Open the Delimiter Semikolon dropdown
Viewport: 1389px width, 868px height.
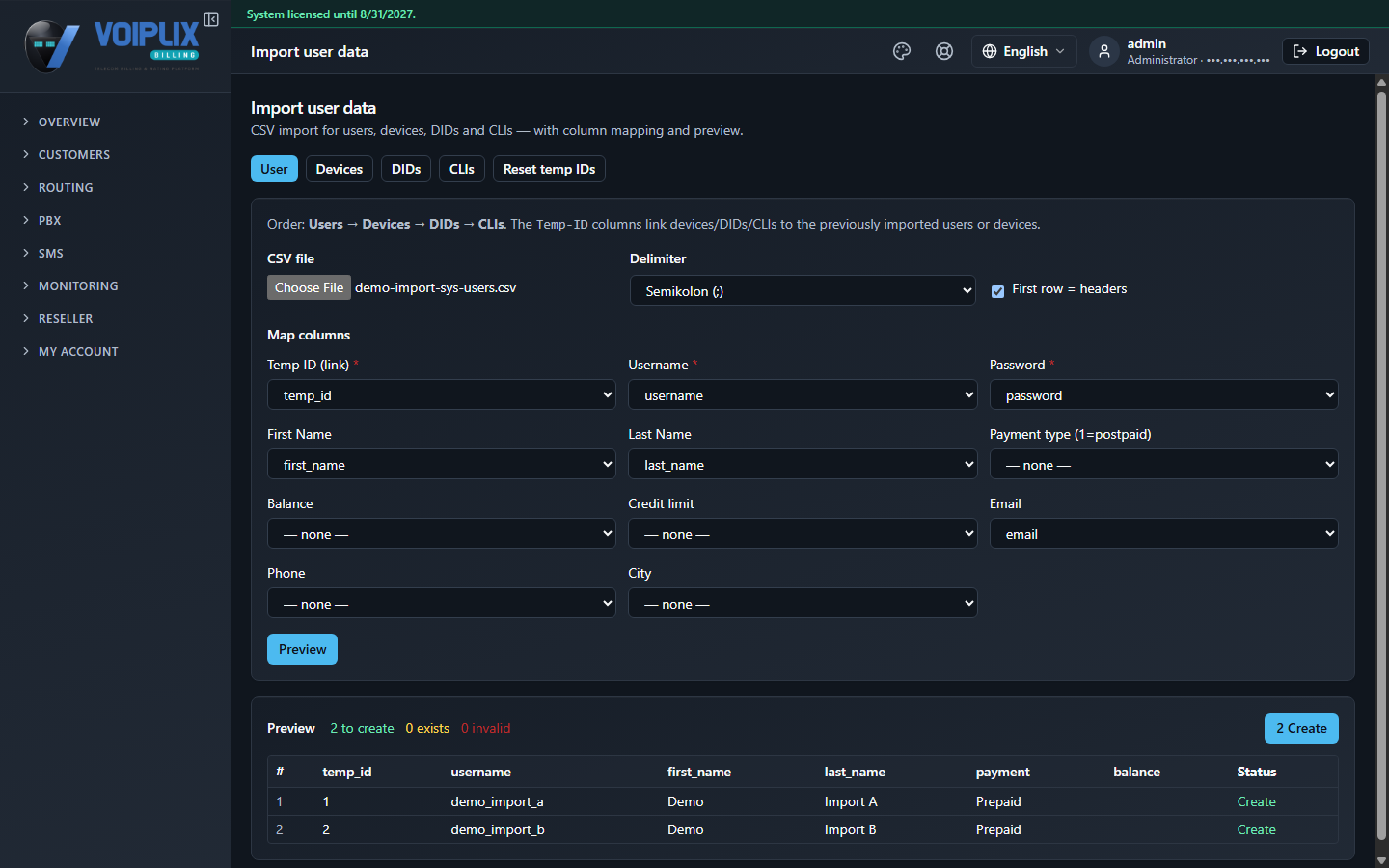click(x=803, y=290)
